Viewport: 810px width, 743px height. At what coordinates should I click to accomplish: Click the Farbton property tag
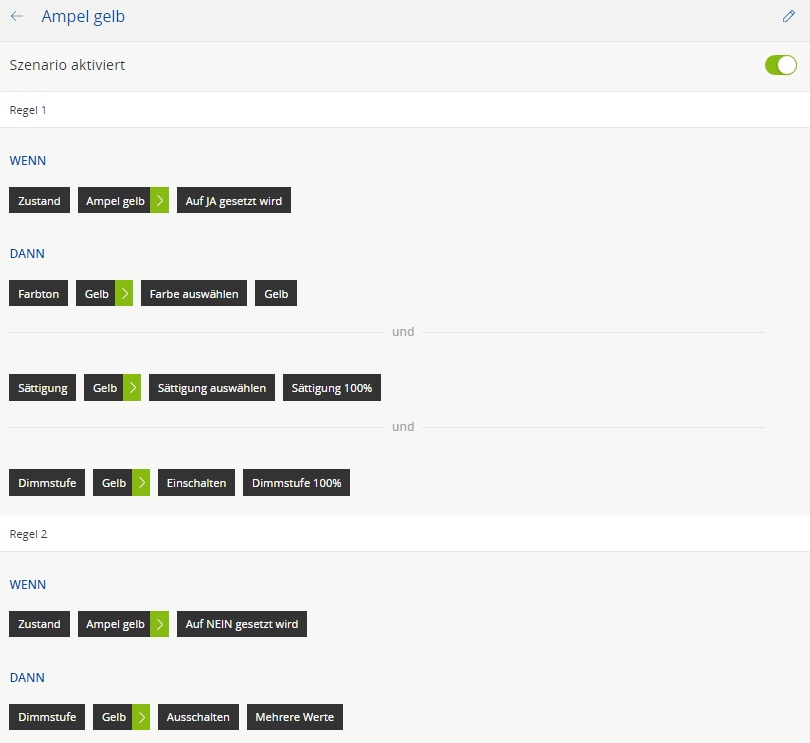point(39,294)
